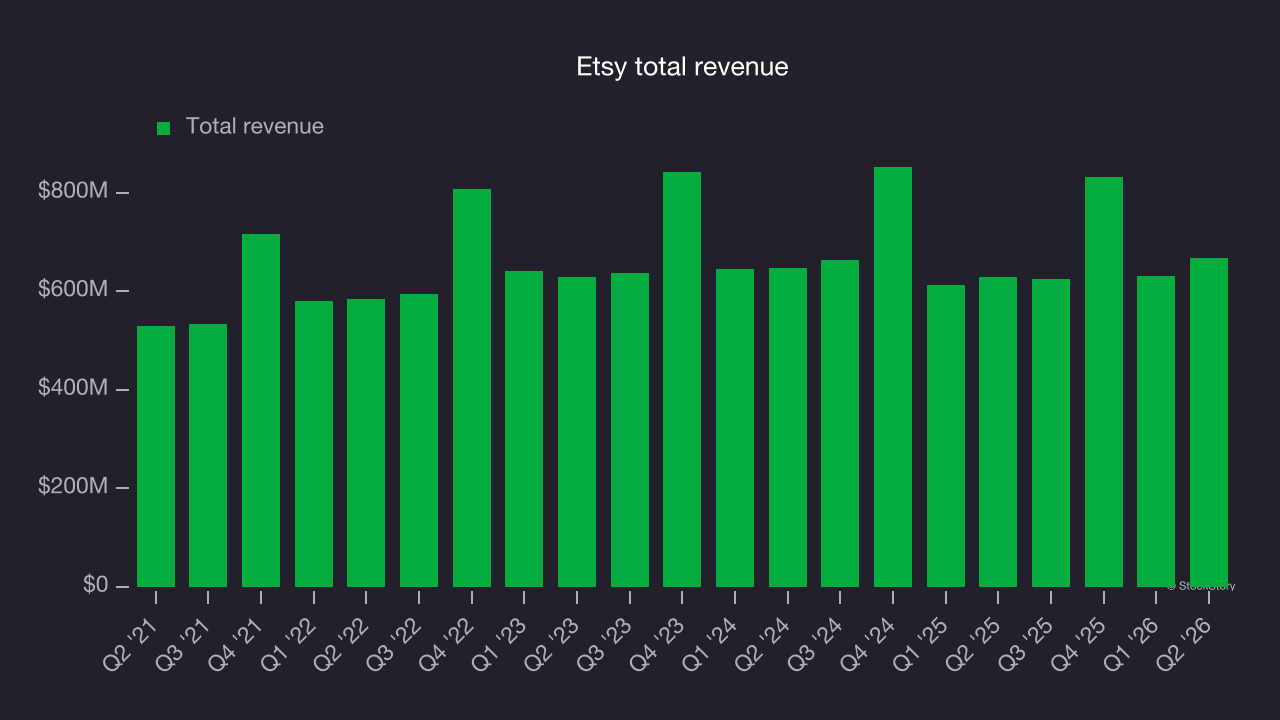
Task: Select the Q1 '22 revenue bar
Action: coord(314,444)
